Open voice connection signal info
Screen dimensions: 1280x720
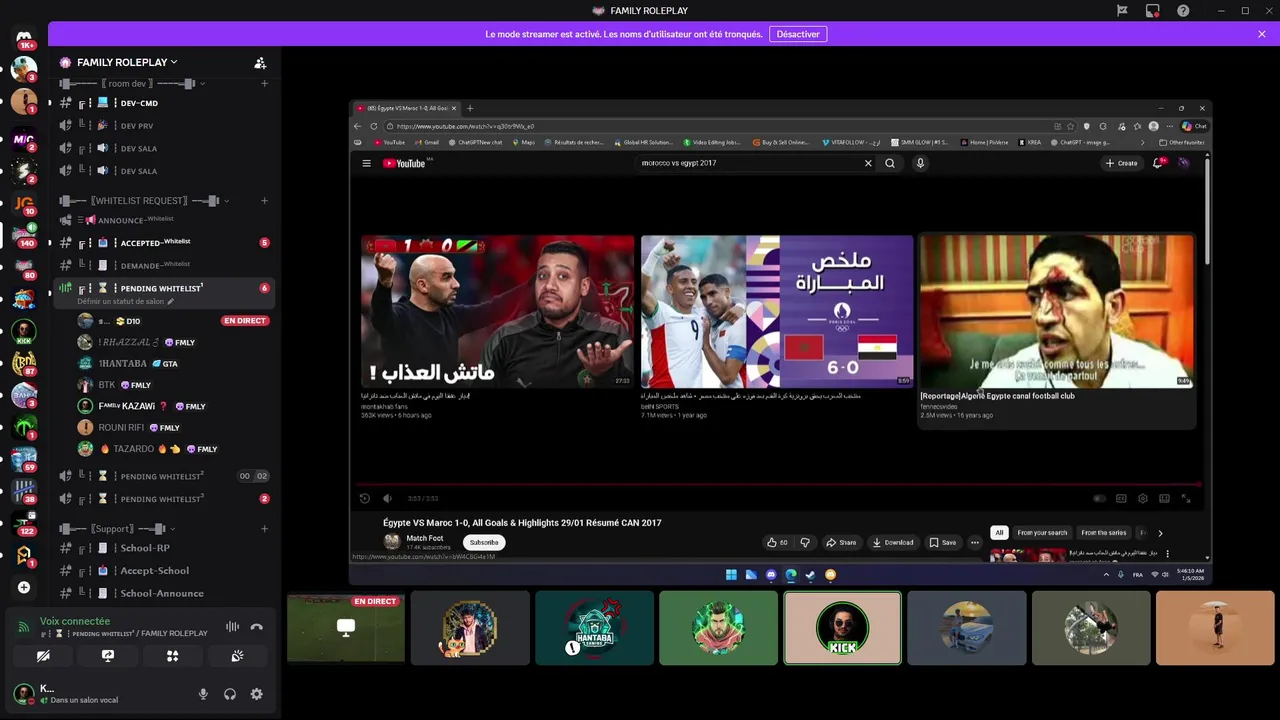pos(24,627)
